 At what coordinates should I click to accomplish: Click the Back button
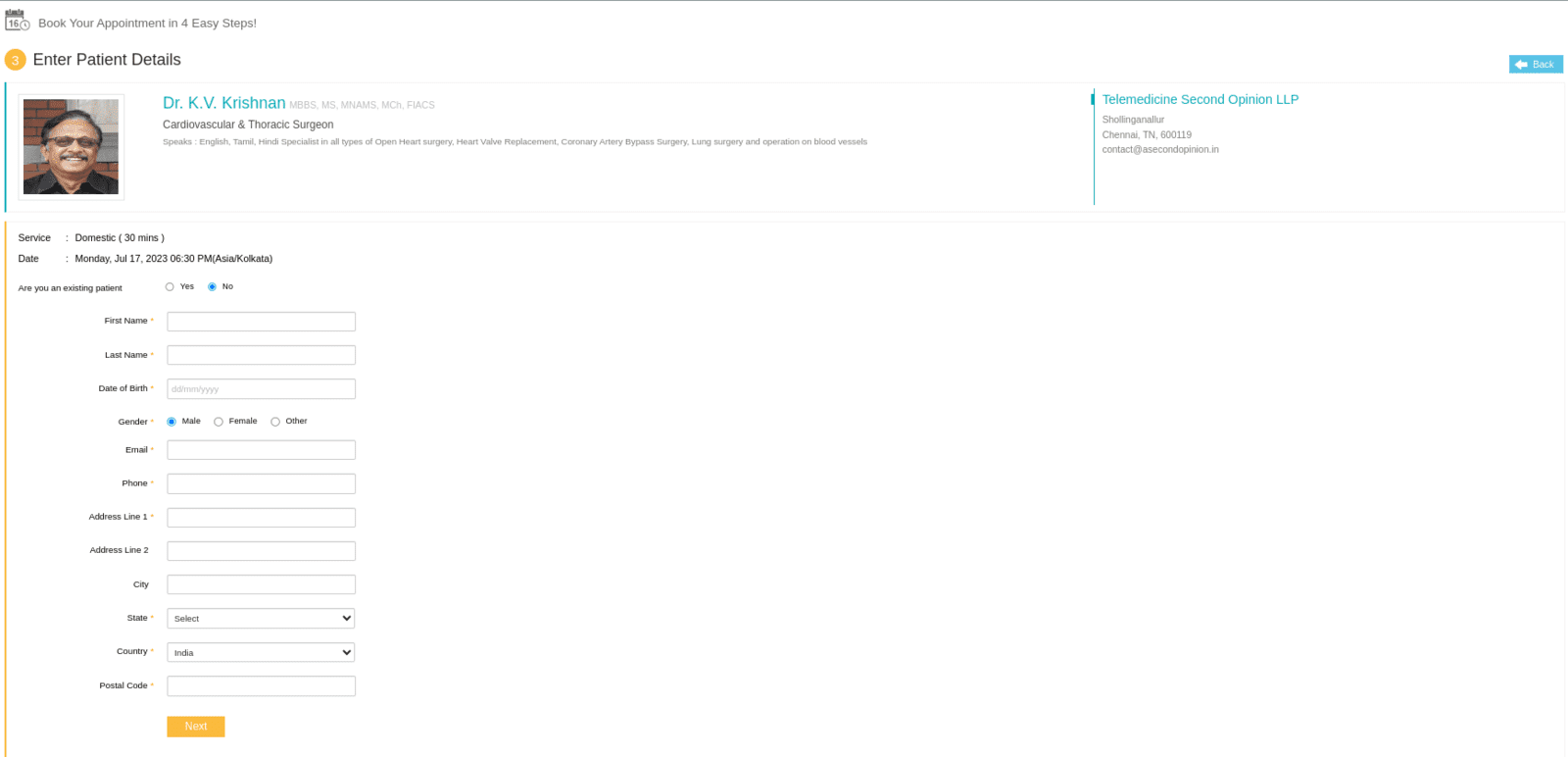click(x=1536, y=64)
